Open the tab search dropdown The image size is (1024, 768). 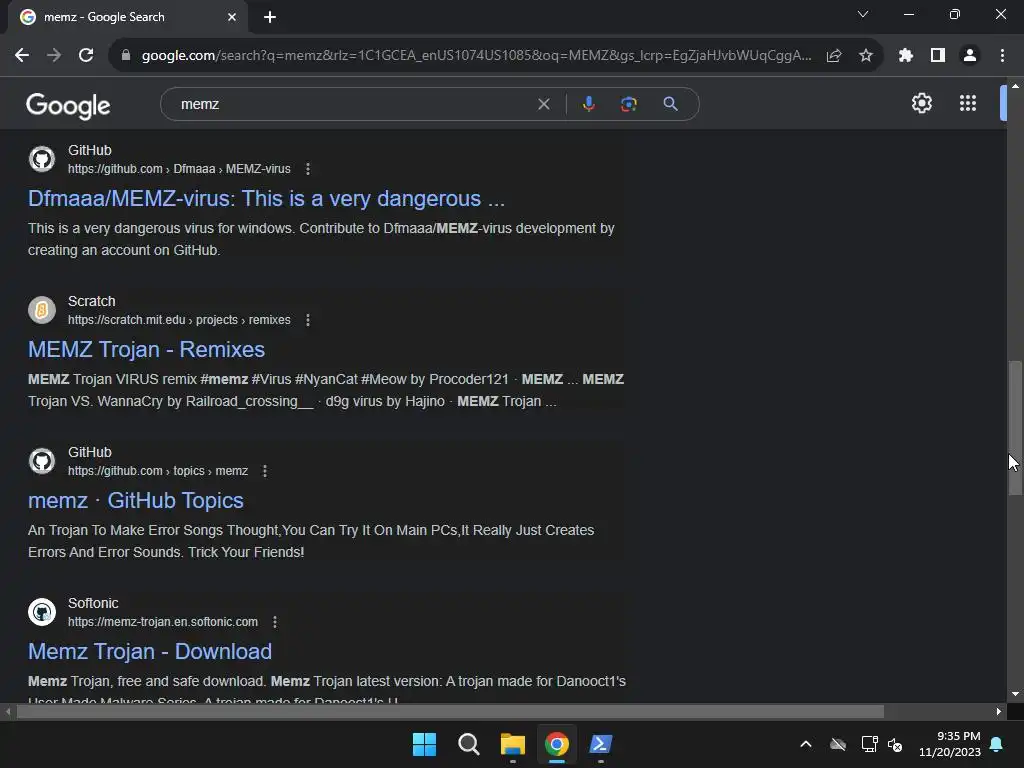pos(863,14)
